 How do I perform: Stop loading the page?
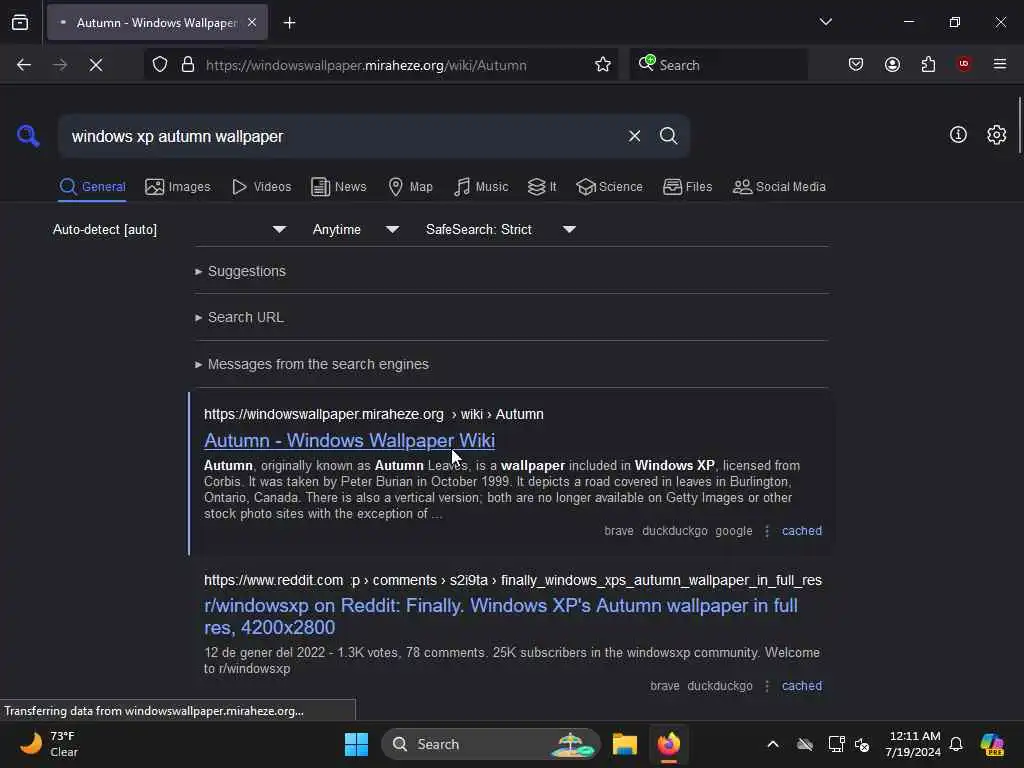[x=95, y=65]
